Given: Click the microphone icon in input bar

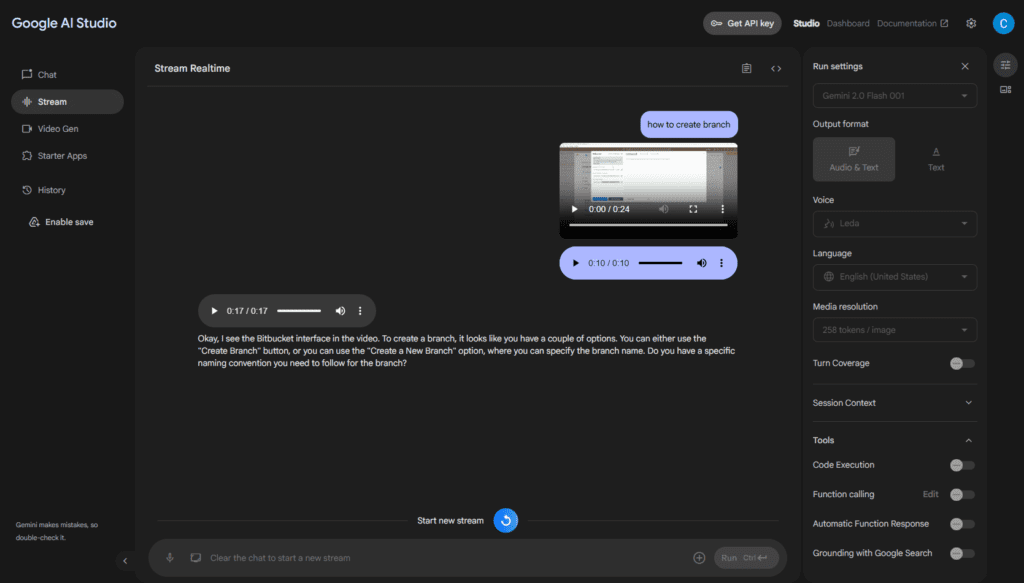Looking at the screenshot, I should click(x=170, y=558).
